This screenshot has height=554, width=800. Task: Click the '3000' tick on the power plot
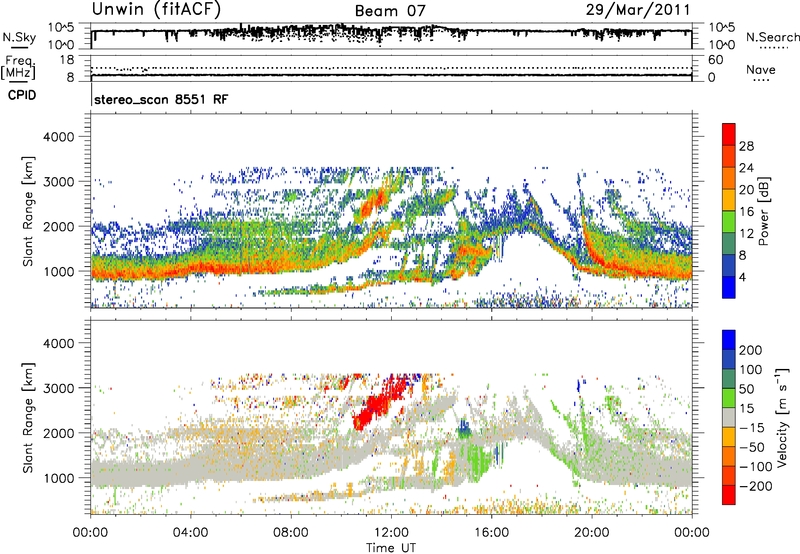click(x=59, y=182)
